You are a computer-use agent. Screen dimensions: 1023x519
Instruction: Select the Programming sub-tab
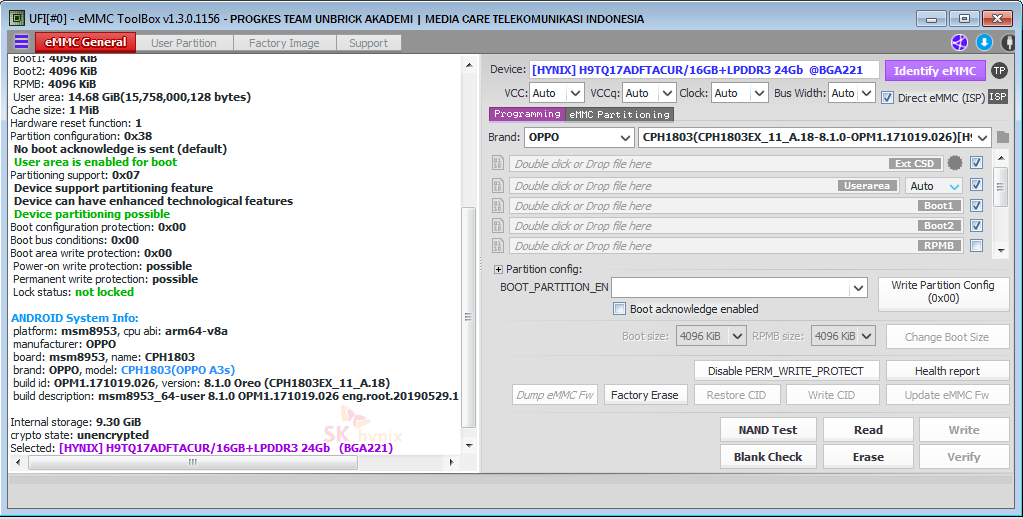click(x=527, y=114)
